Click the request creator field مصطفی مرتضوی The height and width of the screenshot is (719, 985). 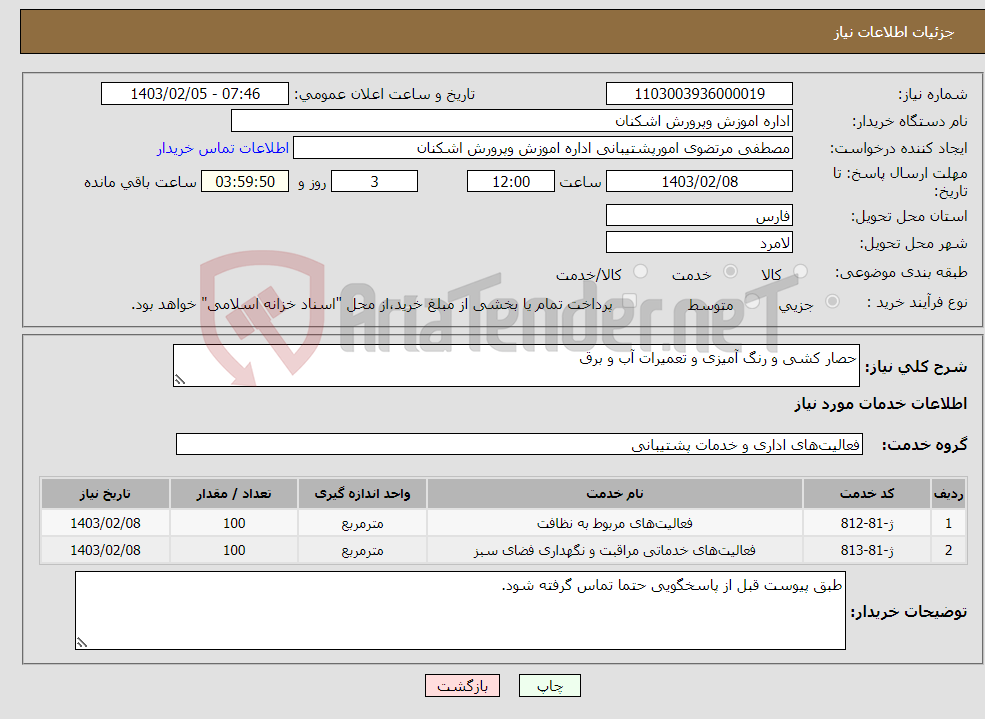coord(543,148)
